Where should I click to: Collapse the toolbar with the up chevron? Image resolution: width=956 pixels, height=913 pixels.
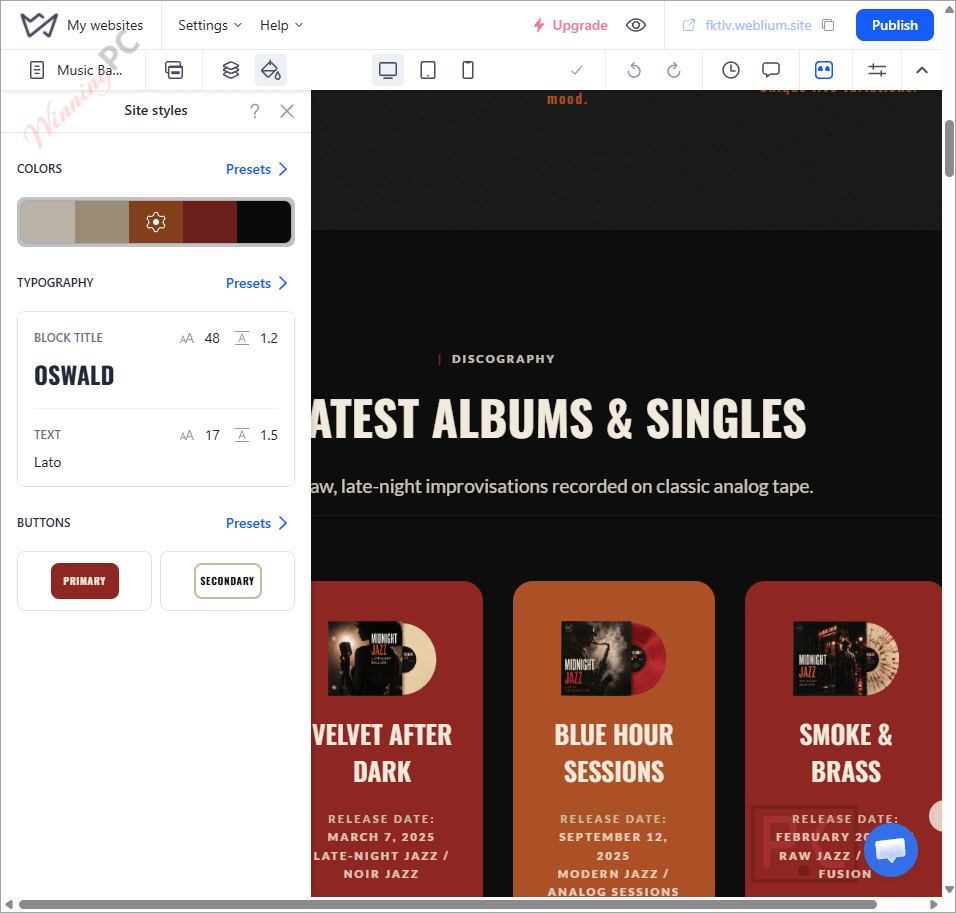tap(922, 70)
